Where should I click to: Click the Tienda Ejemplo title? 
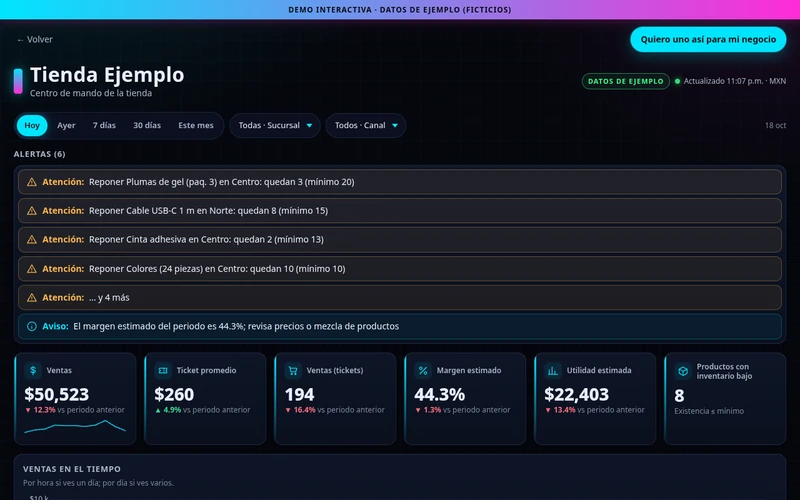click(x=107, y=75)
